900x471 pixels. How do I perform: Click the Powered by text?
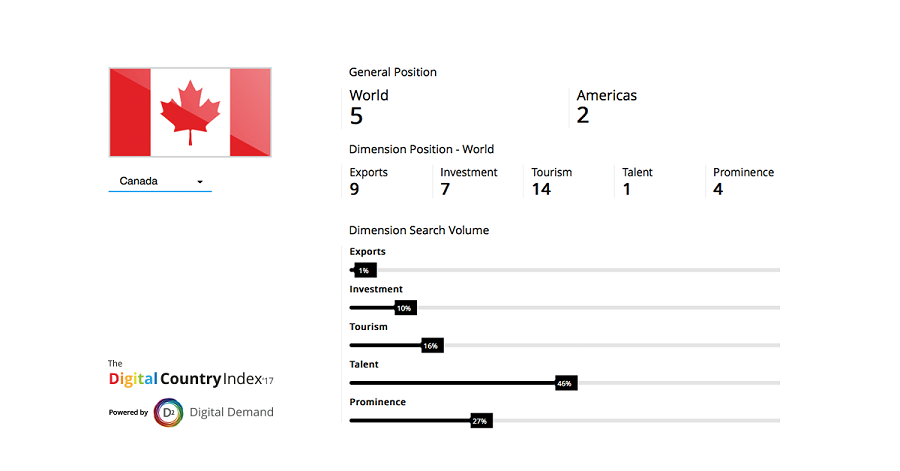(129, 412)
